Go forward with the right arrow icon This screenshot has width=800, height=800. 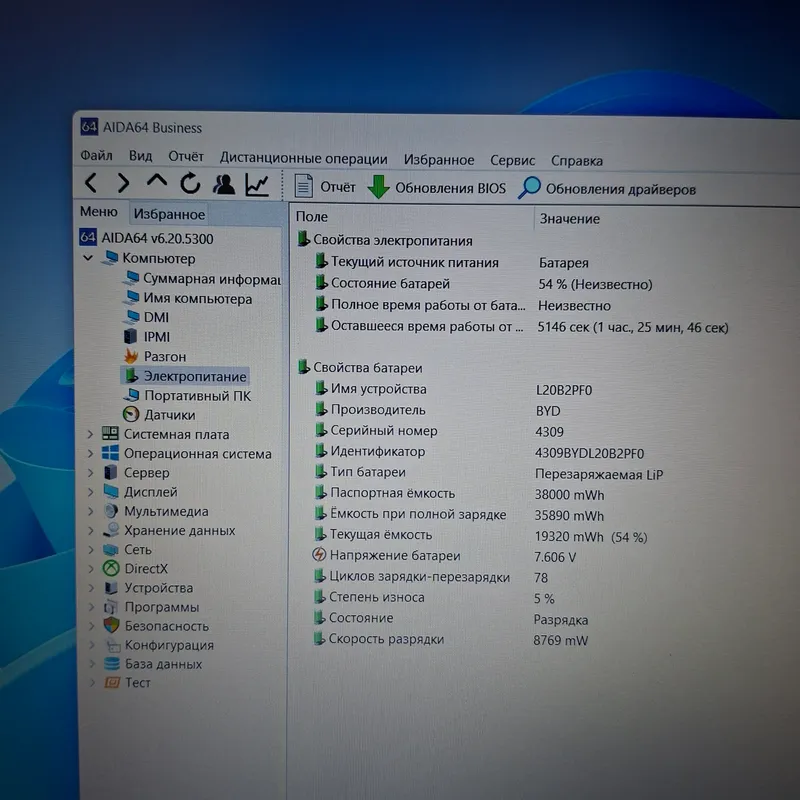click(123, 182)
